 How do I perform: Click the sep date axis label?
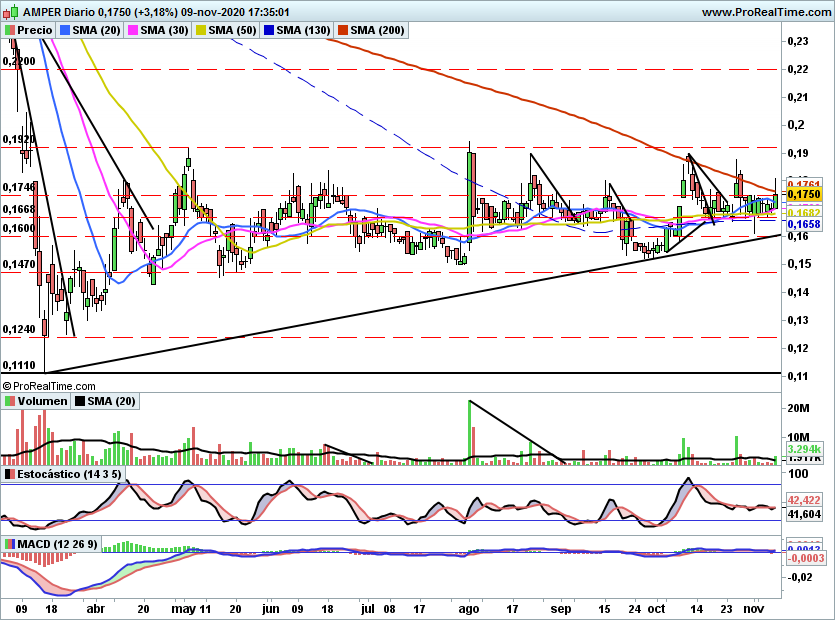click(561, 609)
